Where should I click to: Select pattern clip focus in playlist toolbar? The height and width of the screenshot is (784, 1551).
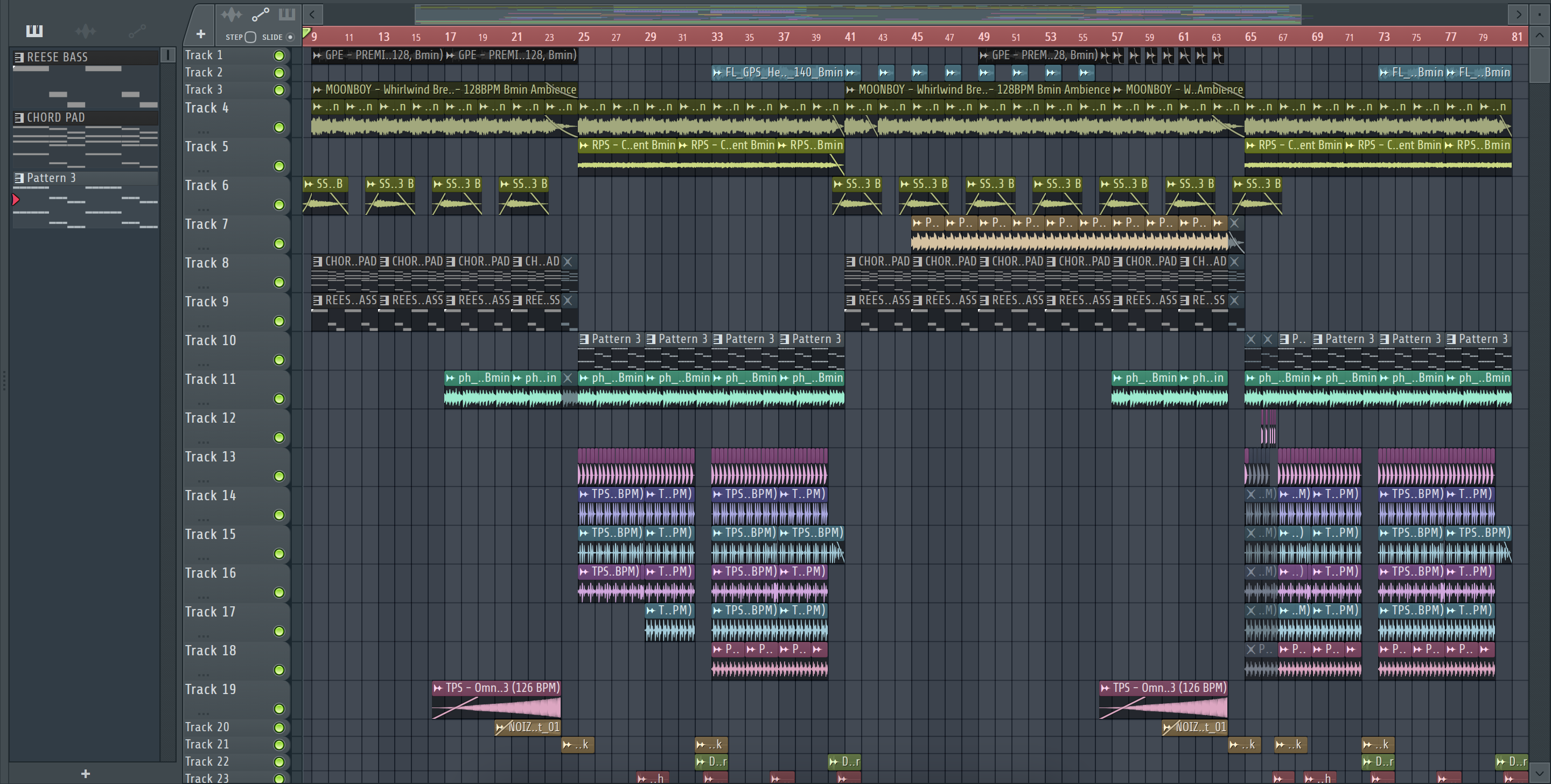pyautogui.click(x=287, y=15)
